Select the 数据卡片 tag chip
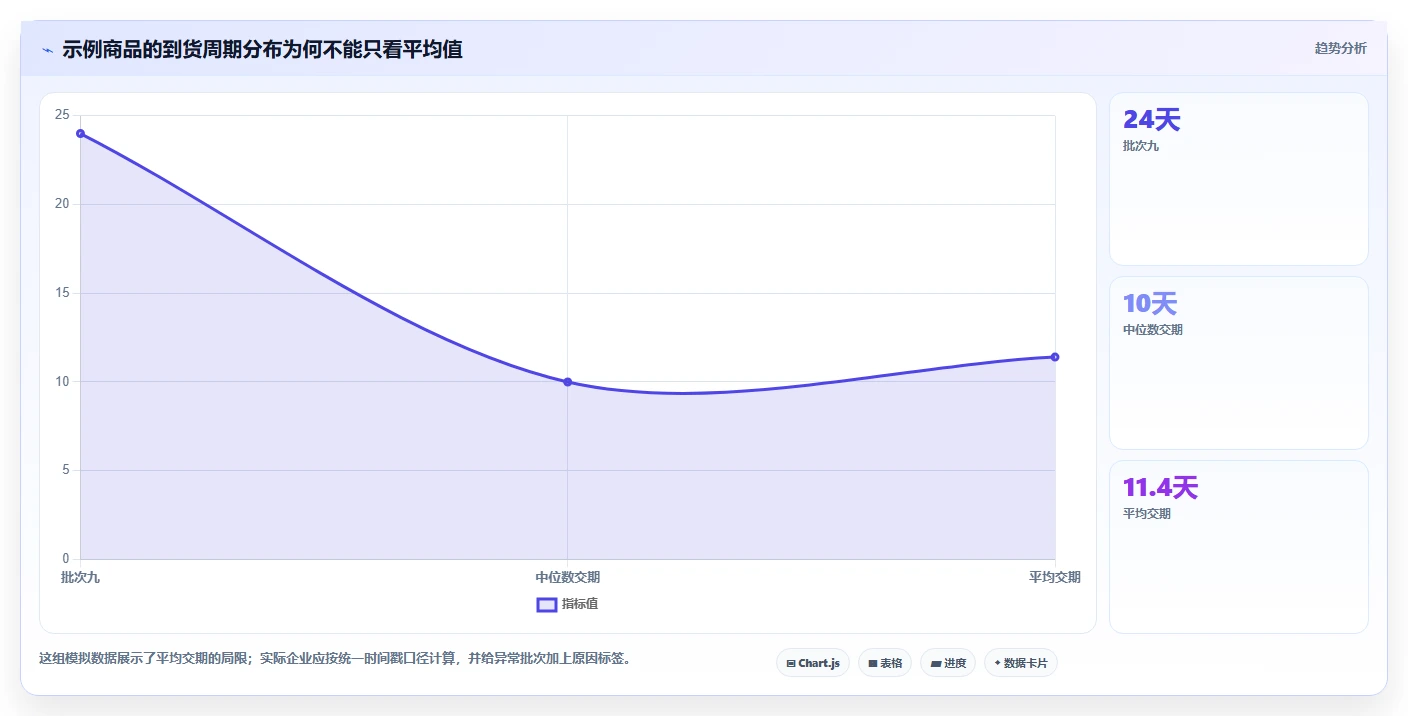Viewport: 1408px width, 716px height. coord(1020,663)
